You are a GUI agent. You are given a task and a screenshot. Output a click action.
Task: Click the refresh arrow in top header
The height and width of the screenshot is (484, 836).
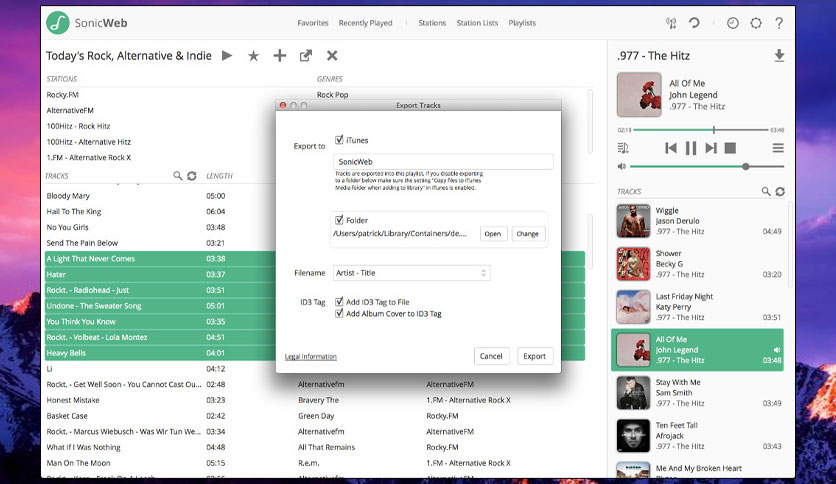[694, 23]
